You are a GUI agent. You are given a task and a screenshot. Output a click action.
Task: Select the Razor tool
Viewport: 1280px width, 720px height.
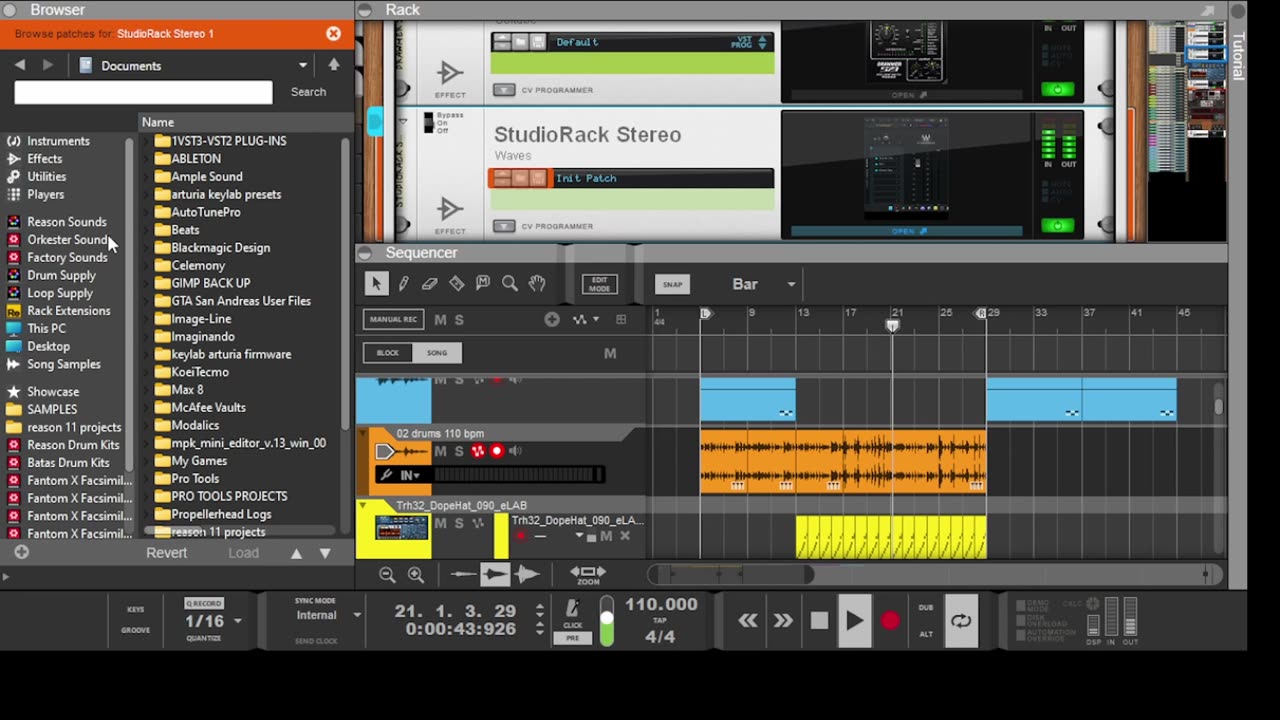click(456, 284)
